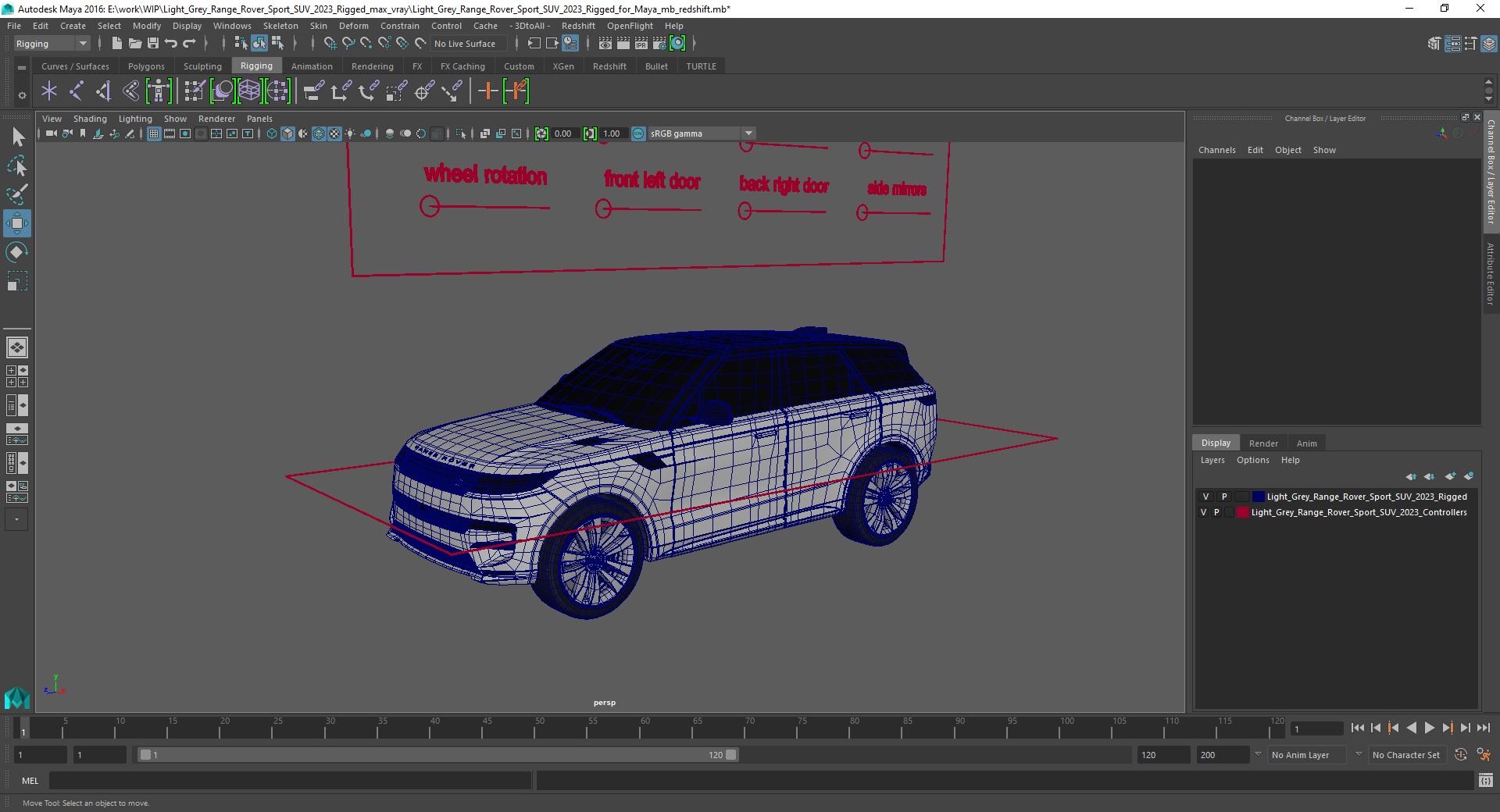The width and height of the screenshot is (1500, 812).
Task: Activate the Select tool arrow
Action: pos(17,137)
